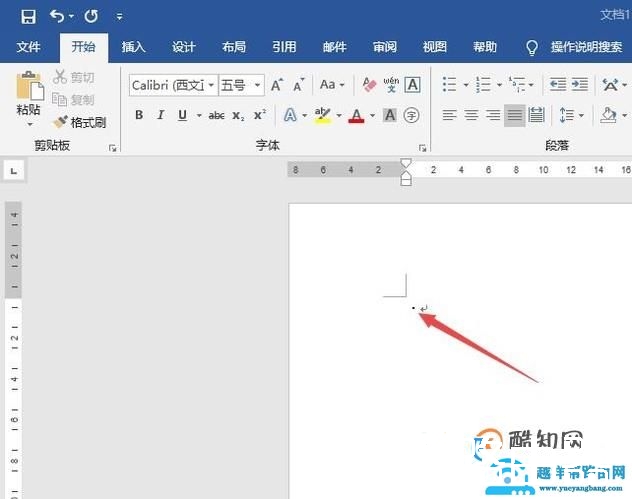Viewport: 632px width, 499px height.
Task: Decrease paragraph indent
Action: [558, 85]
